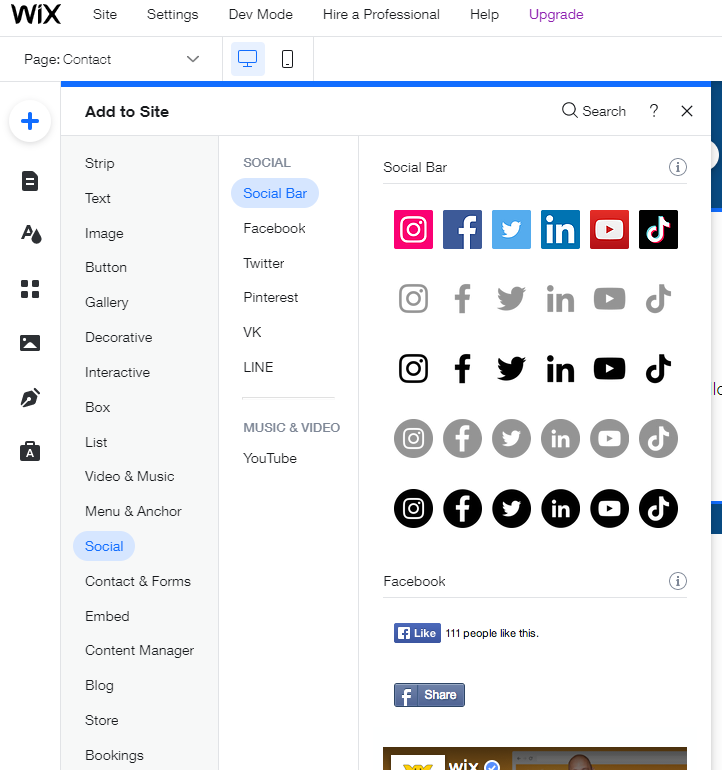Screen dimensions: 722x770
Task: Jump to Facebook subcategory
Action: click(x=275, y=228)
